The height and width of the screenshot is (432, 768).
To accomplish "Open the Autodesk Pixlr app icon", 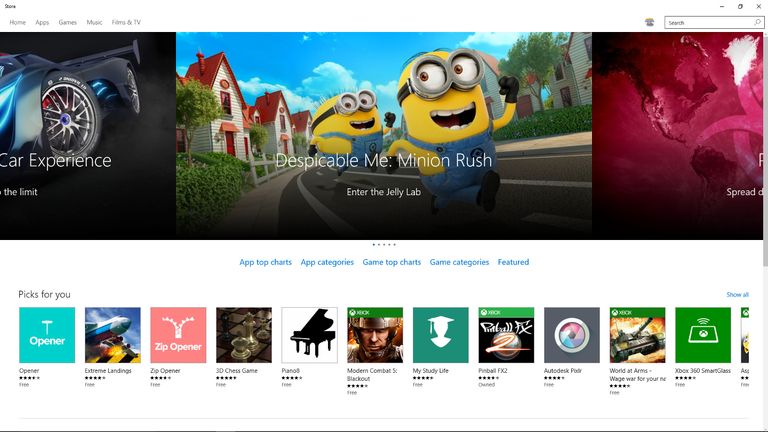I will [572, 335].
